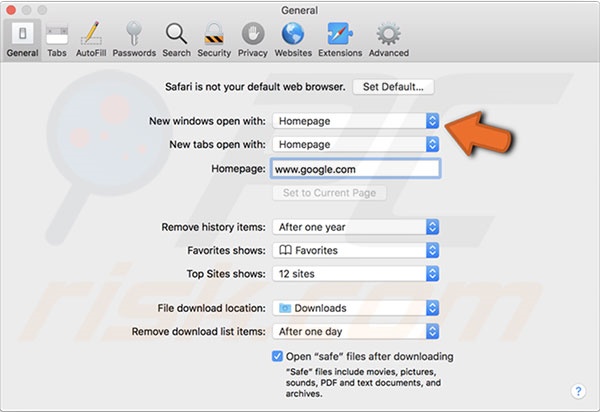The width and height of the screenshot is (600, 412).
Task: Open the File download location dropdown
Action: pyautogui.click(x=355, y=308)
